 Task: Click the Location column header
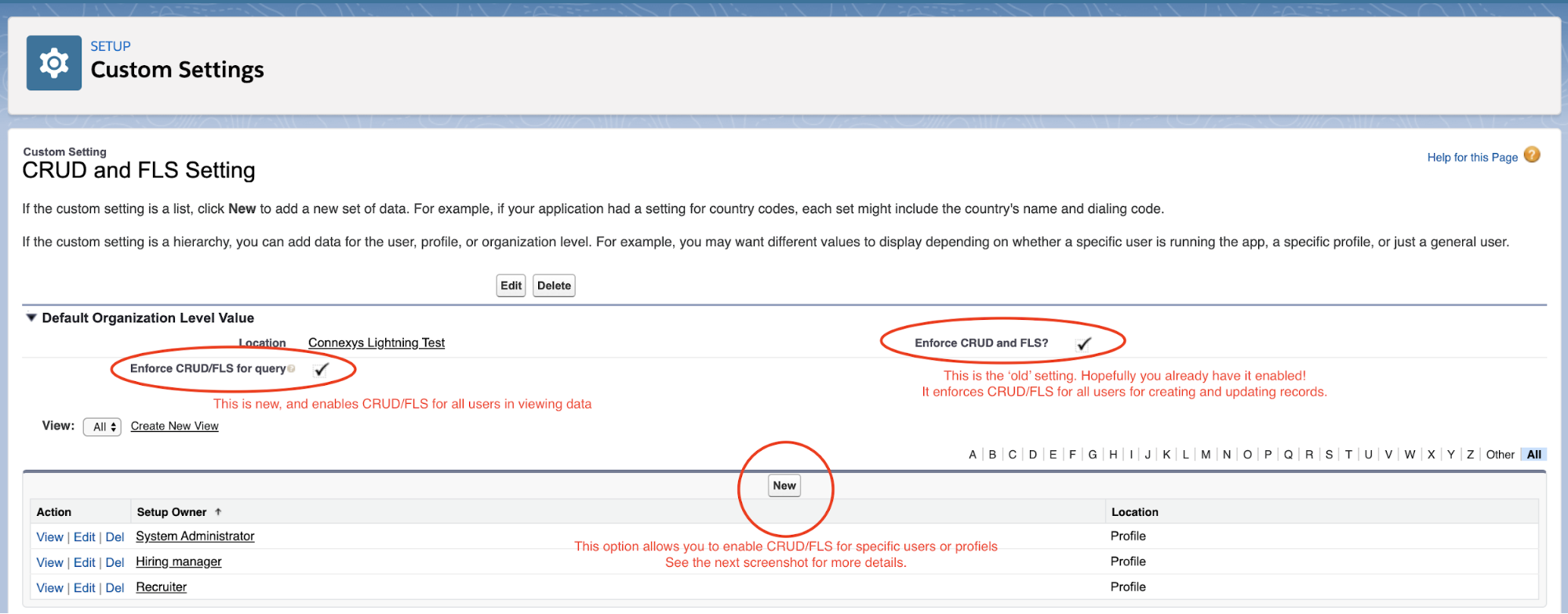[1134, 512]
